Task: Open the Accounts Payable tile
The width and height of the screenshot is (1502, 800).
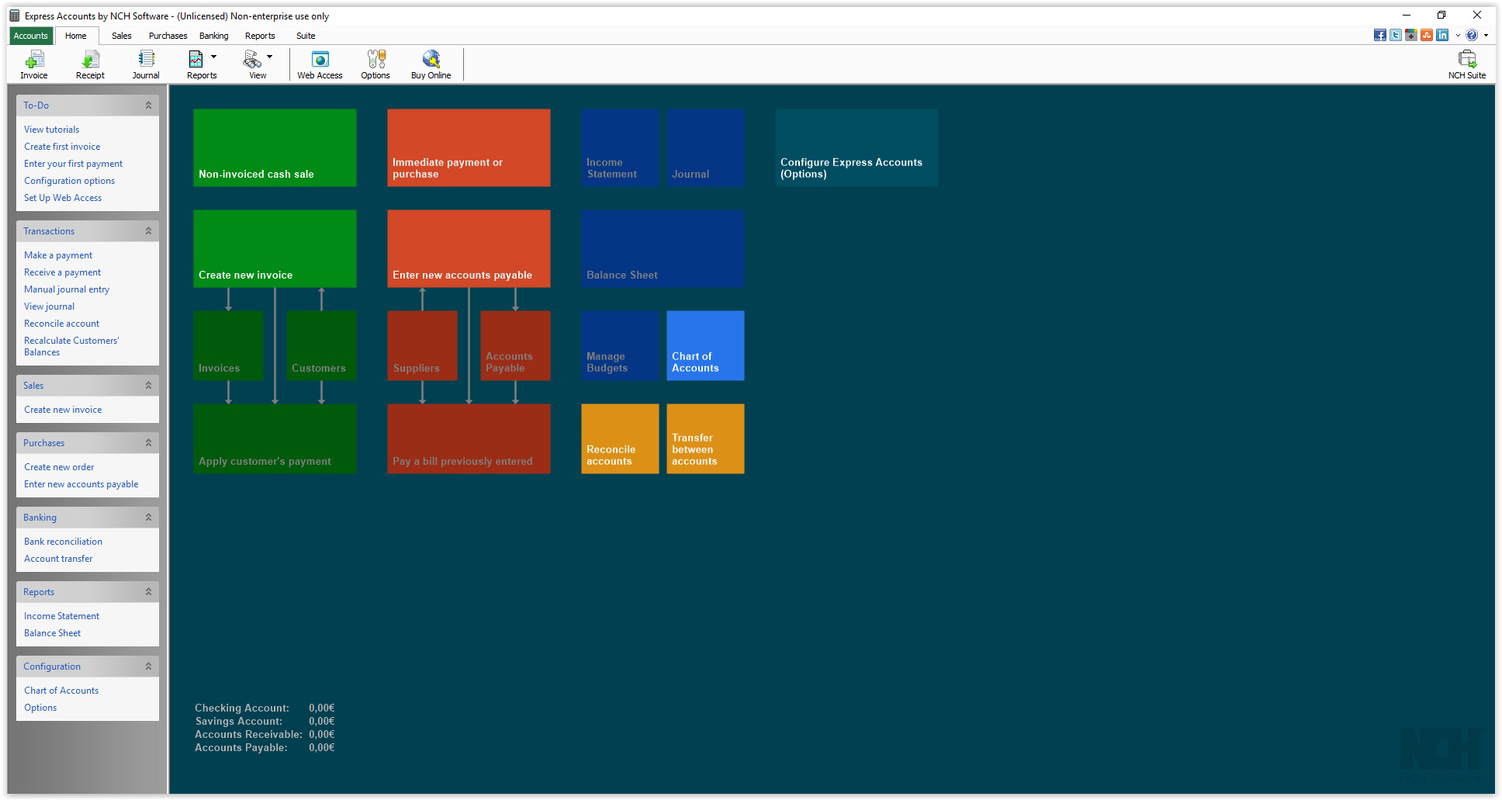Action: [515, 346]
